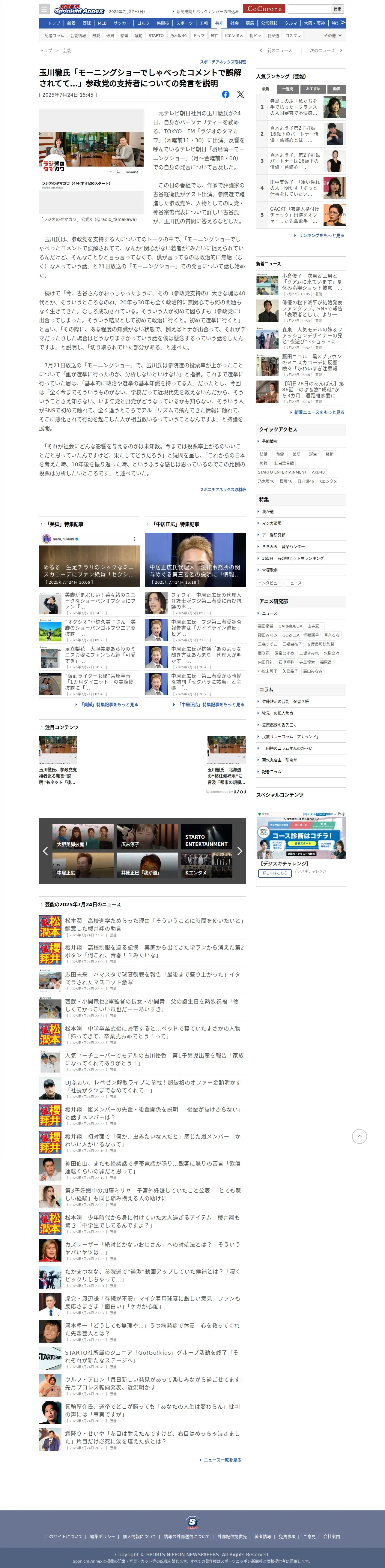Click the 乃木坂46 sub-navigation tag
Image resolution: width=385 pixels, height=1568 pixels.
[178, 36]
